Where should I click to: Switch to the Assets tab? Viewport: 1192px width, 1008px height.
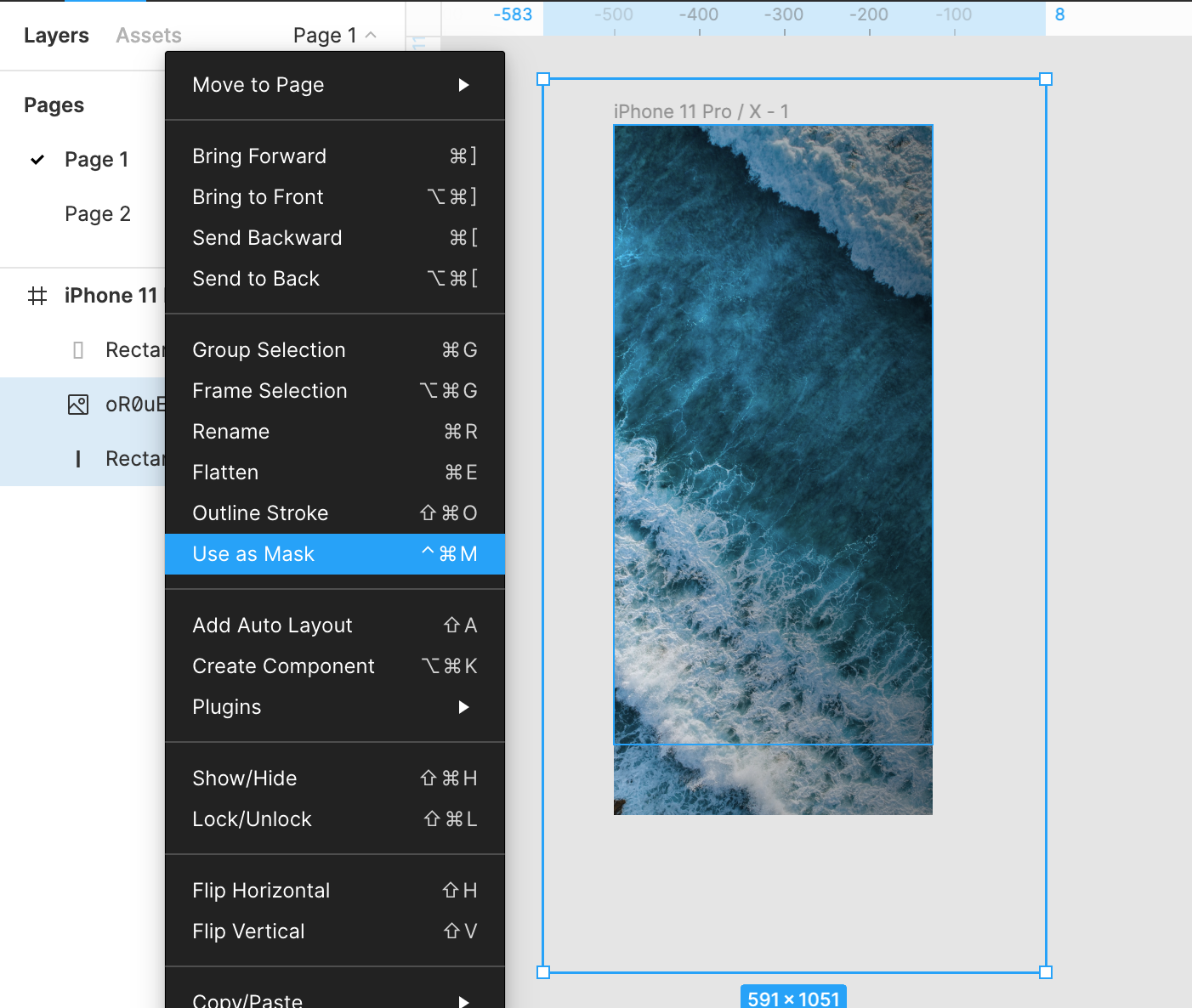tap(149, 36)
